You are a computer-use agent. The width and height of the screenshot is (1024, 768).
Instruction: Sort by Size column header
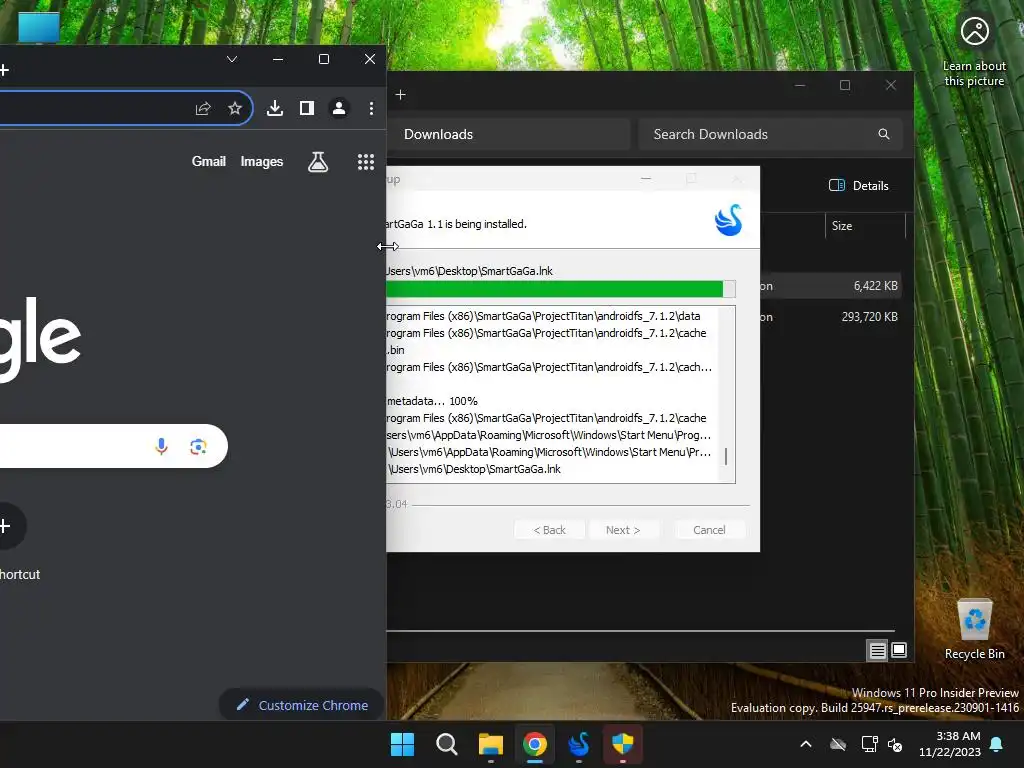click(842, 226)
